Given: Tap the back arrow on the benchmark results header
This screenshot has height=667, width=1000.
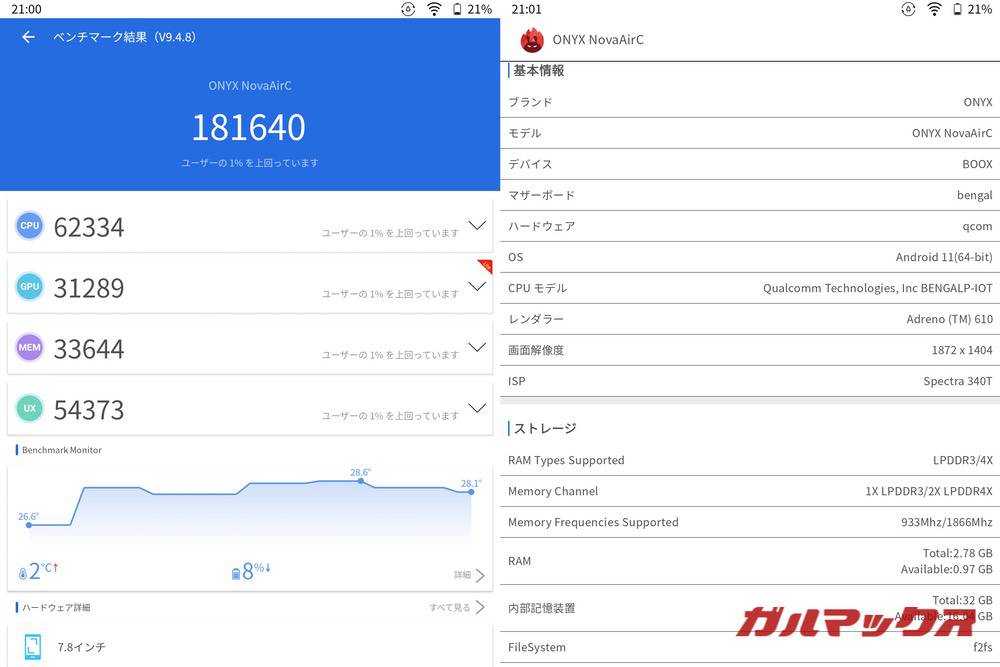Looking at the screenshot, I should [27, 36].
